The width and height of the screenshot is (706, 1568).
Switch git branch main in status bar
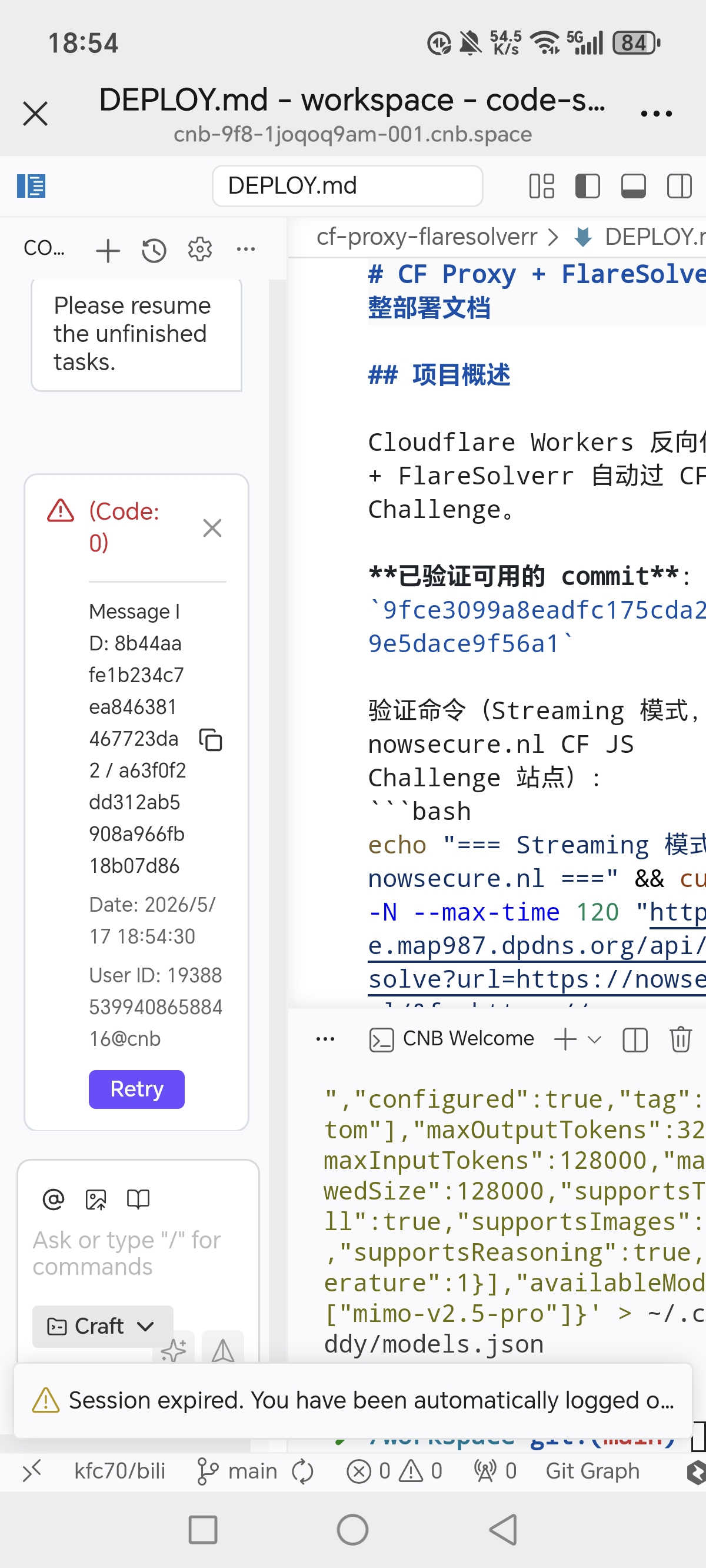point(236,1471)
